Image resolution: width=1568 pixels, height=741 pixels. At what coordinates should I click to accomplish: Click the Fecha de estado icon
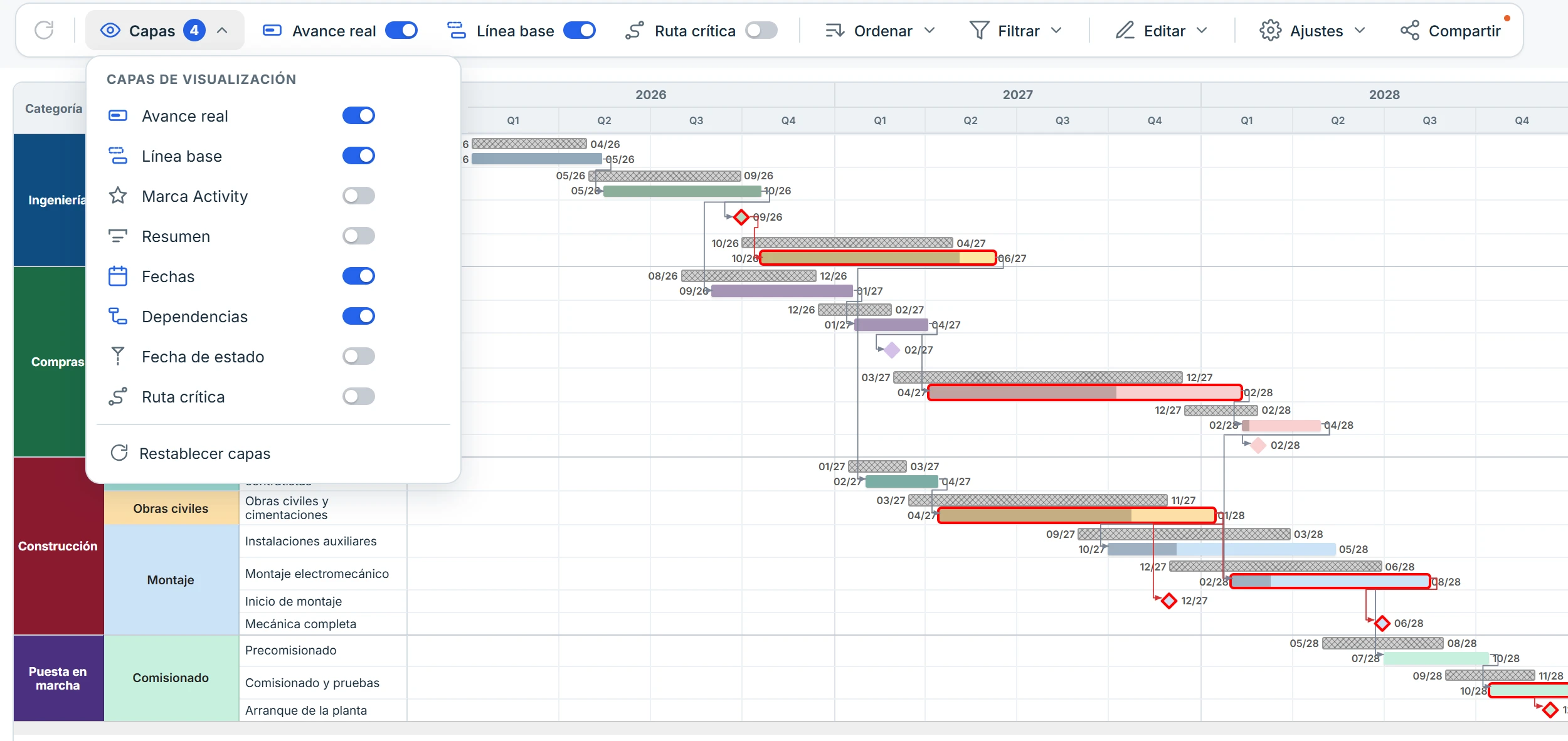118,356
